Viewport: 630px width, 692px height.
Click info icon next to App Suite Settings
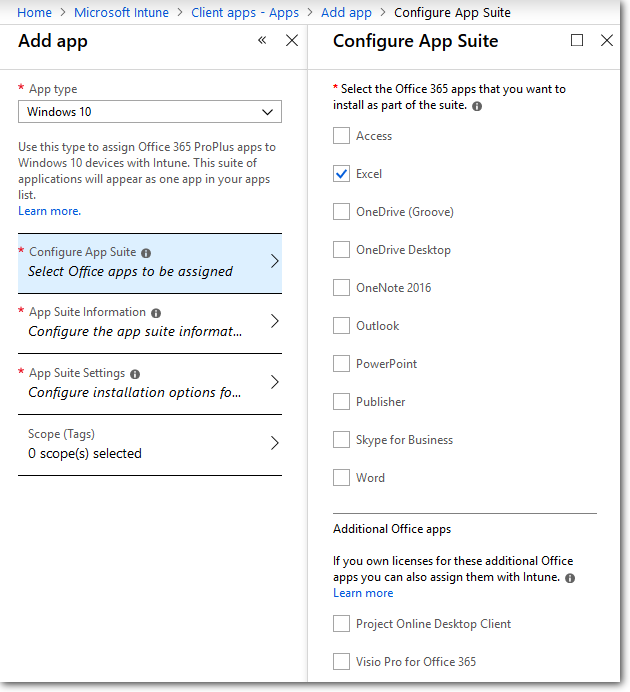point(135,374)
